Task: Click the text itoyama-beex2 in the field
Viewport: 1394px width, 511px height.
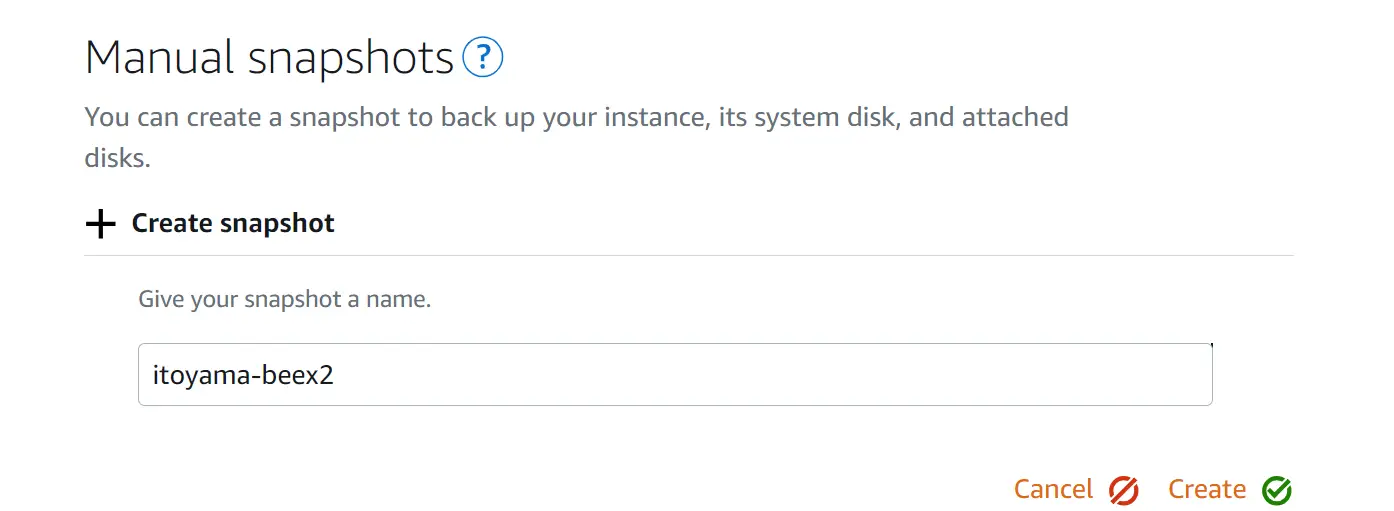Action: (x=242, y=376)
